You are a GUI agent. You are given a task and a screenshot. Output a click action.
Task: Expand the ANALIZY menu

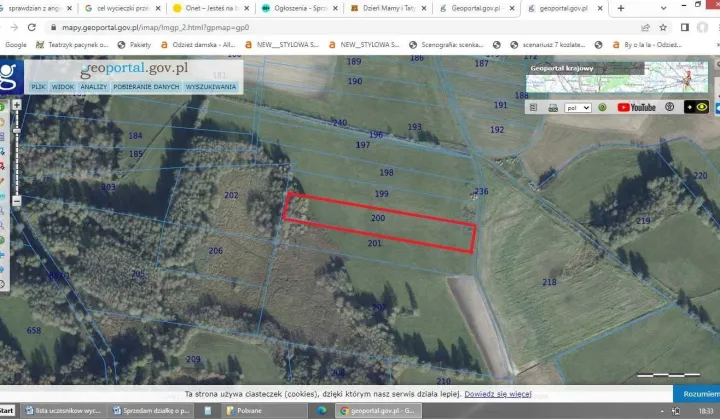click(94, 87)
